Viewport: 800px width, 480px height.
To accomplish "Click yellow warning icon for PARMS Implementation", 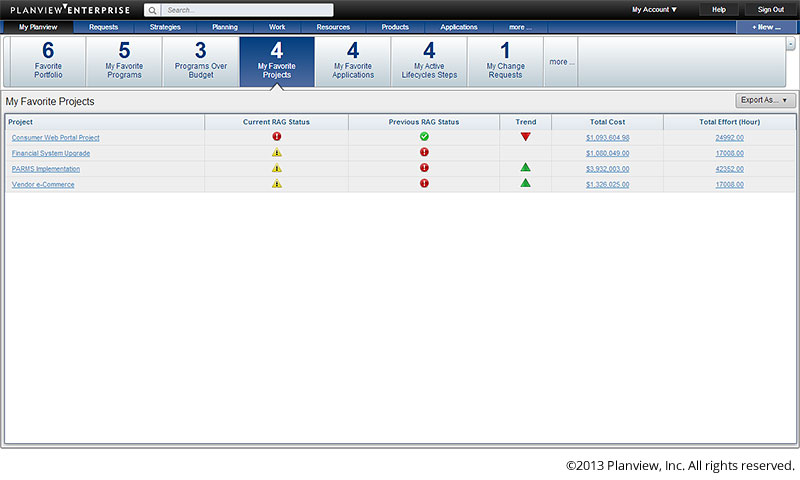I will pyautogui.click(x=277, y=168).
